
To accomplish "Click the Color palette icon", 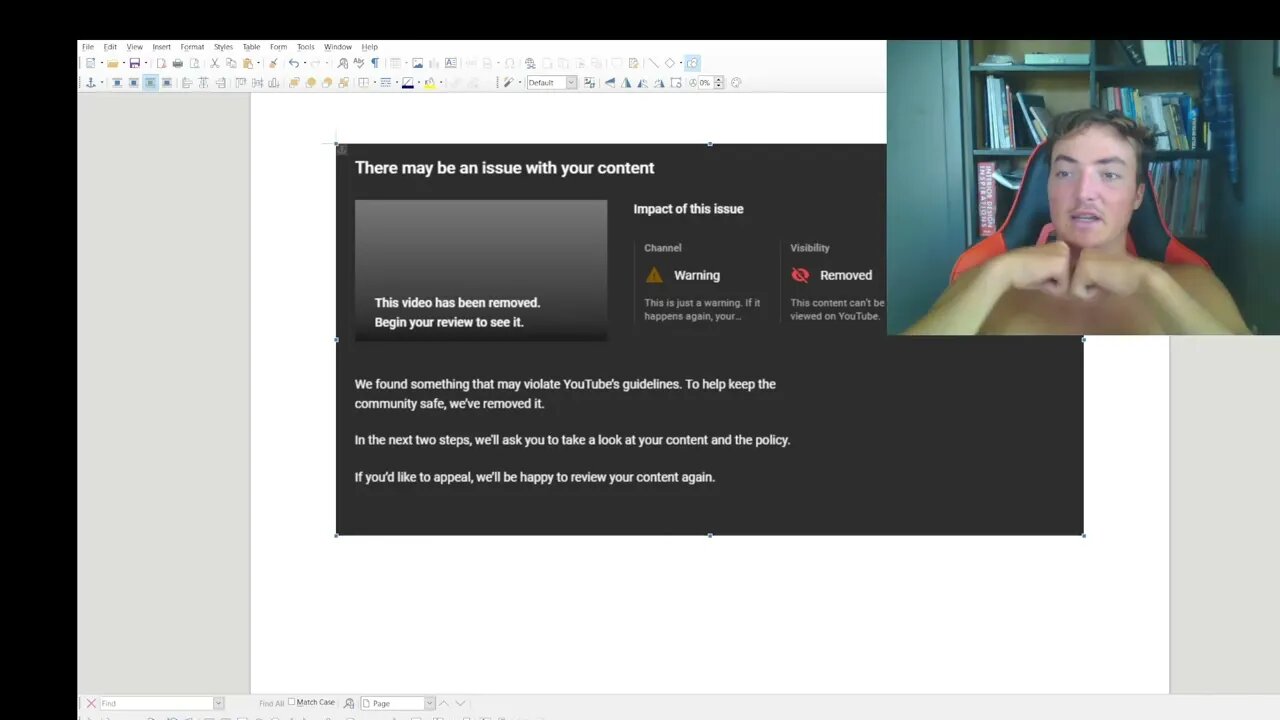I will pyautogui.click(x=736, y=83).
